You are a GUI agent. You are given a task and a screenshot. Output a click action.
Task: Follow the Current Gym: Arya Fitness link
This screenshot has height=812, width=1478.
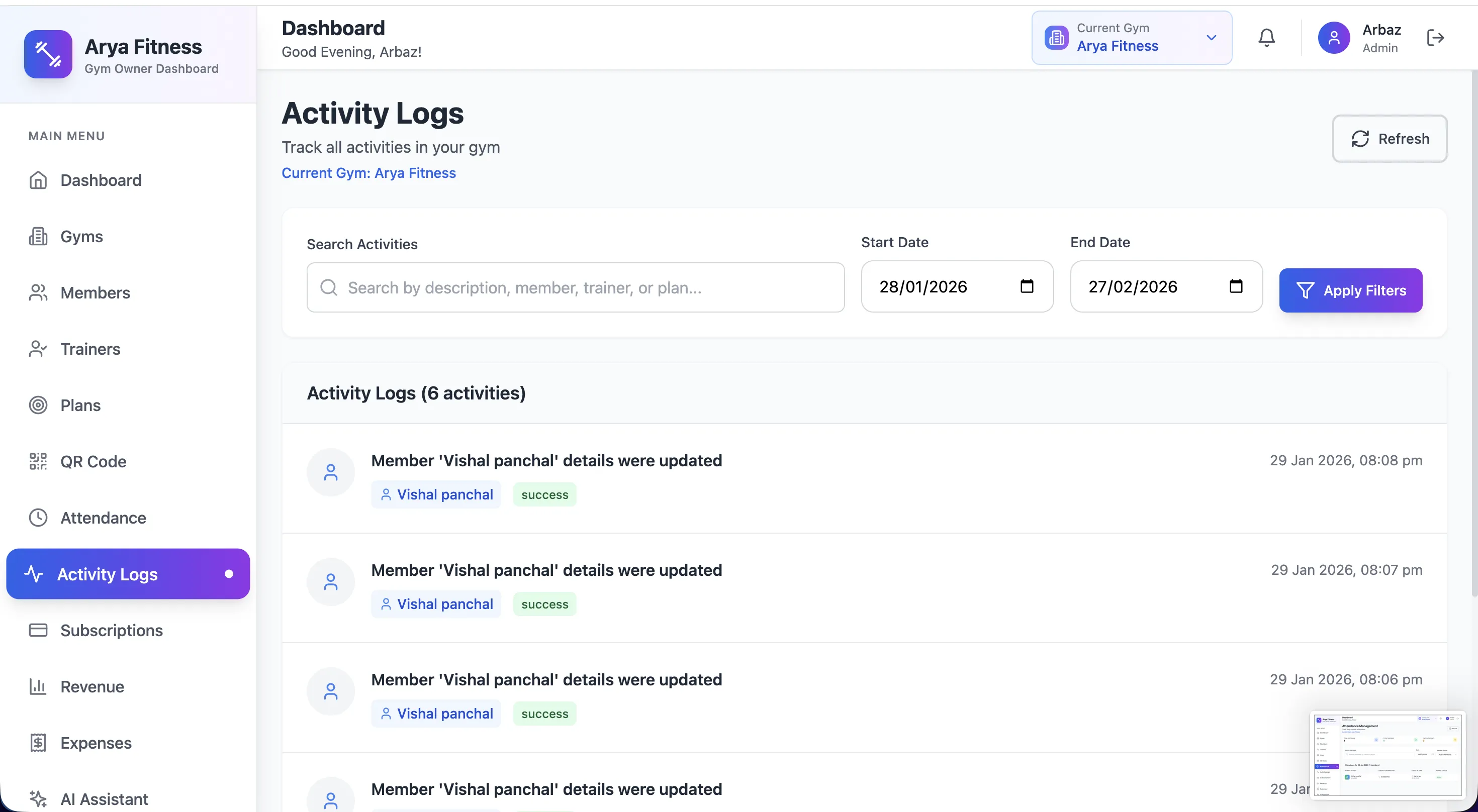click(369, 173)
